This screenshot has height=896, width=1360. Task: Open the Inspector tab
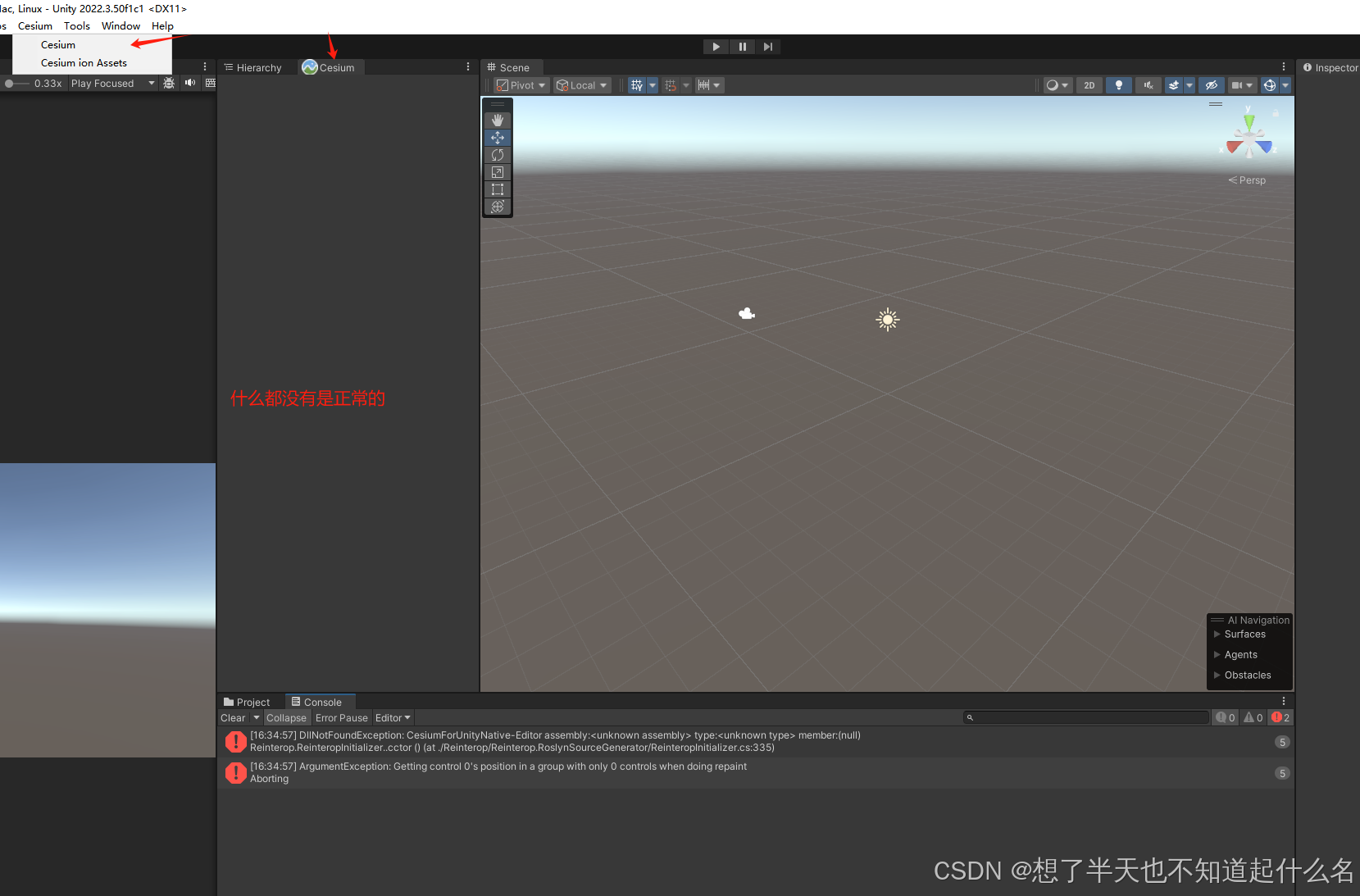coord(1330,67)
